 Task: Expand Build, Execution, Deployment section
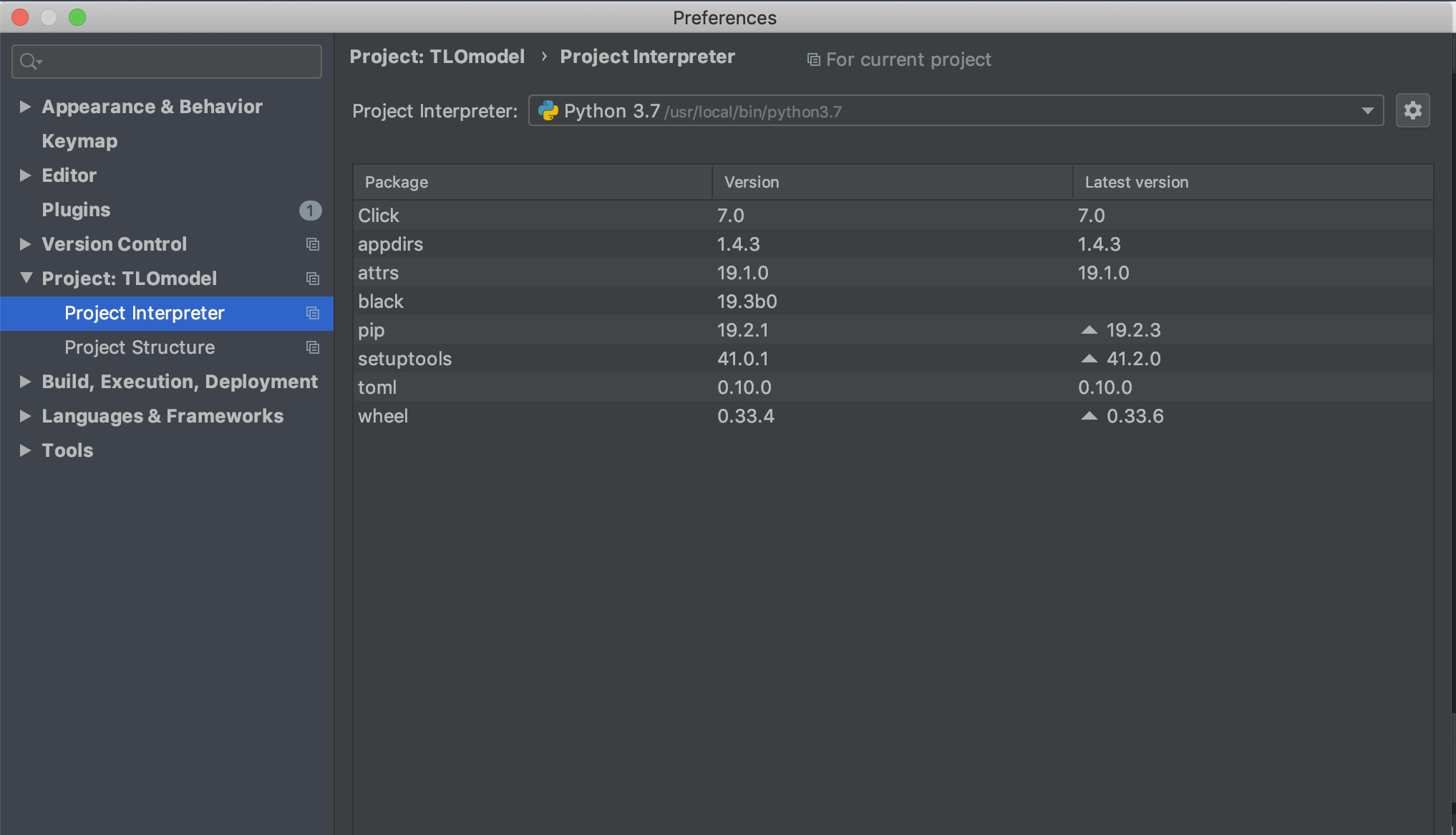tap(25, 382)
